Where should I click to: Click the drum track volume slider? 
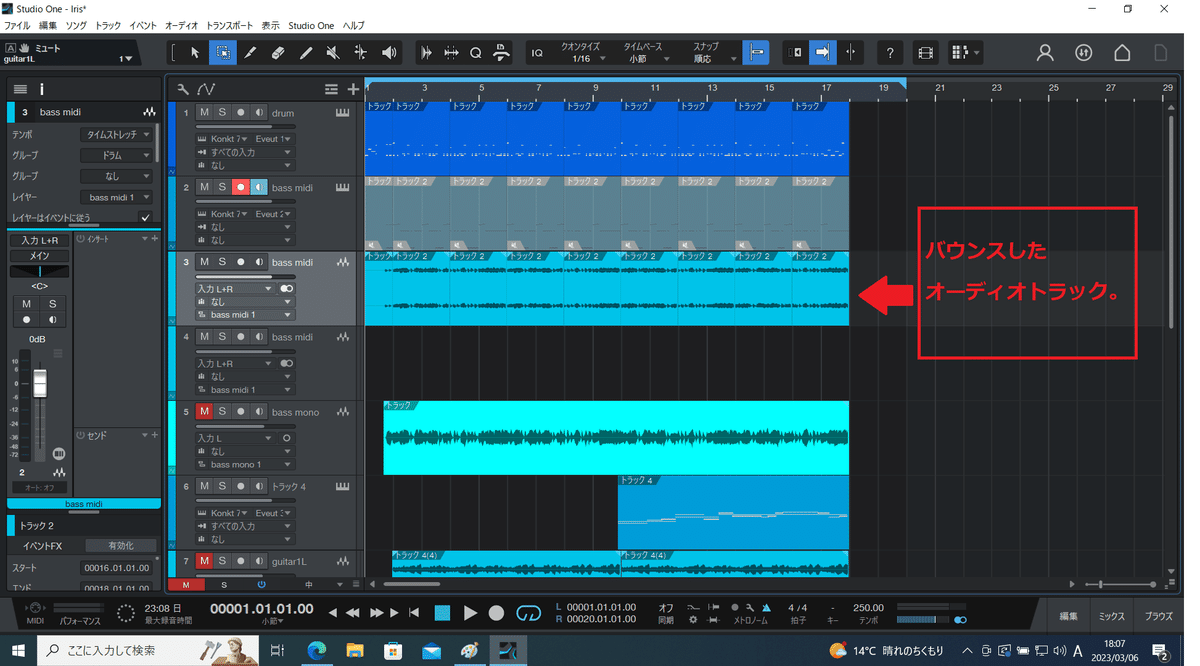pyautogui.click(x=245, y=127)
